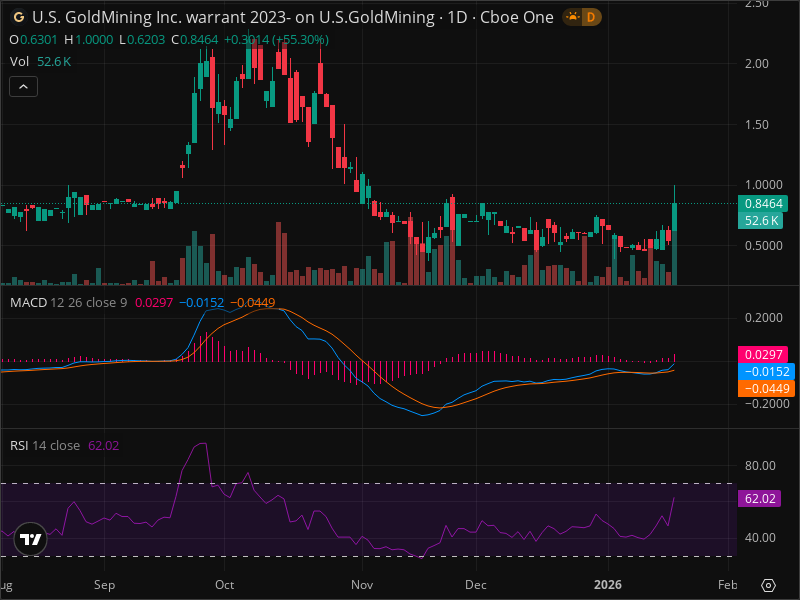Click the RSI 14 close legend
The height and width of the screenshot is (600, 800).
[x=45, y=445]
